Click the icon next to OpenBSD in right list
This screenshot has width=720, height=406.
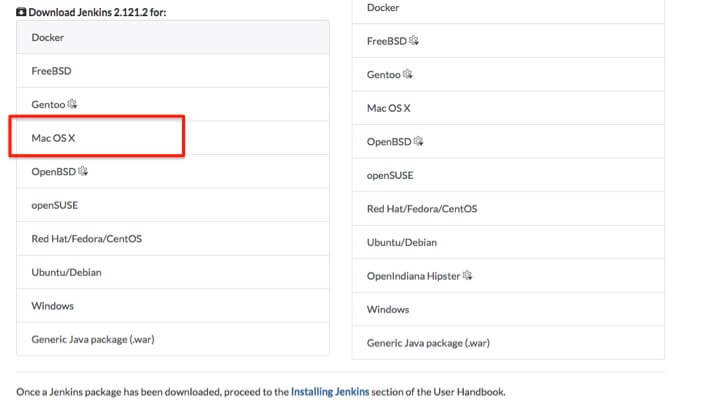pos(419,141)
